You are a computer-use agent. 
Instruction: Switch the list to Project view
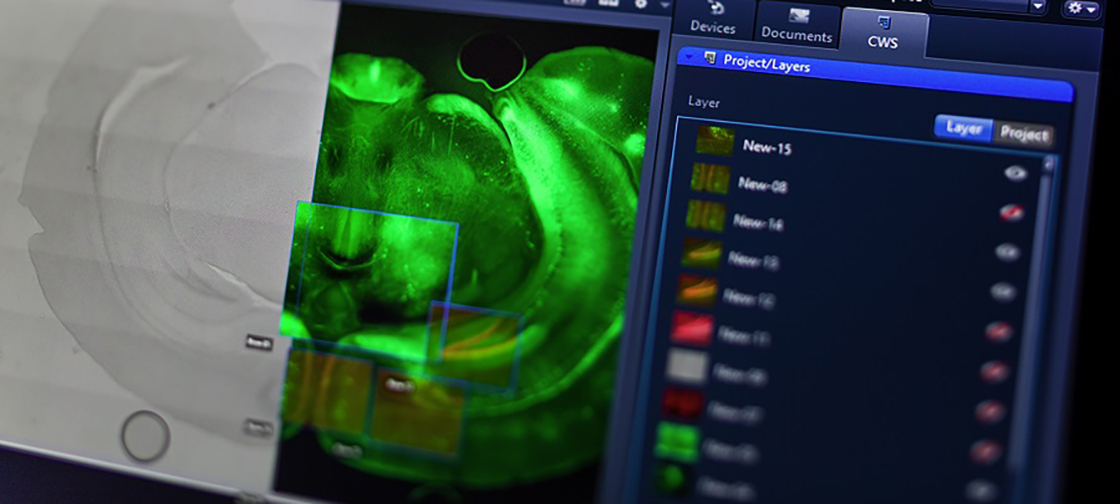pyautogui.click(x=1024, y=134)
